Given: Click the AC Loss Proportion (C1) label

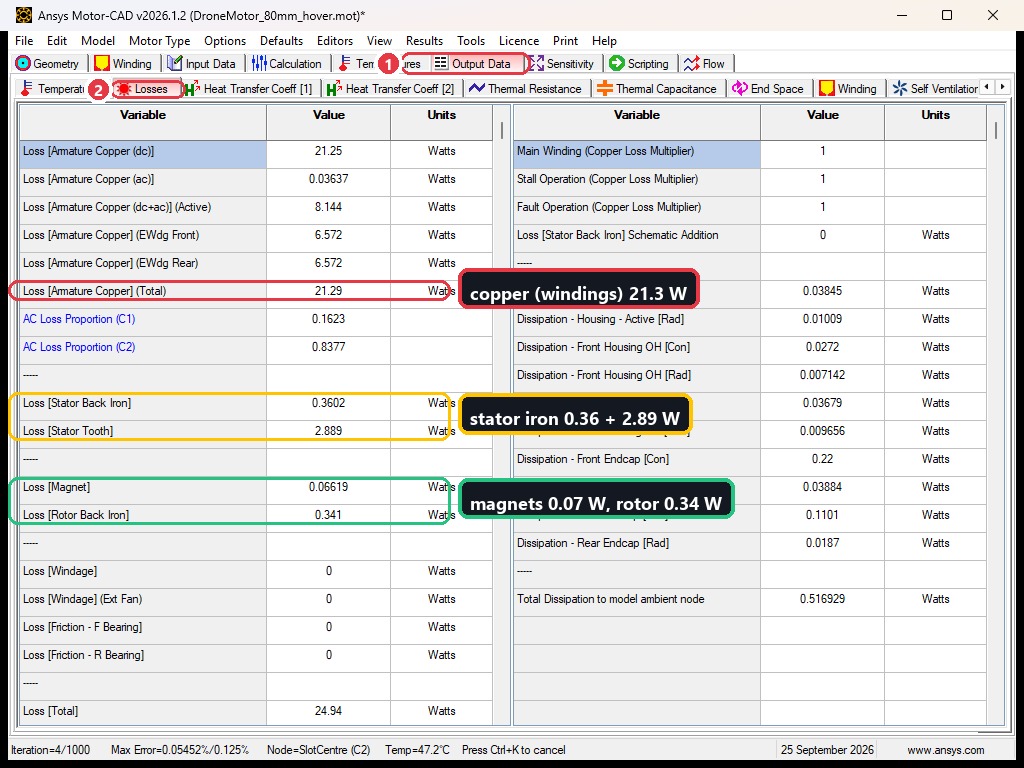Looking at the screenshot, I should 79,319.
